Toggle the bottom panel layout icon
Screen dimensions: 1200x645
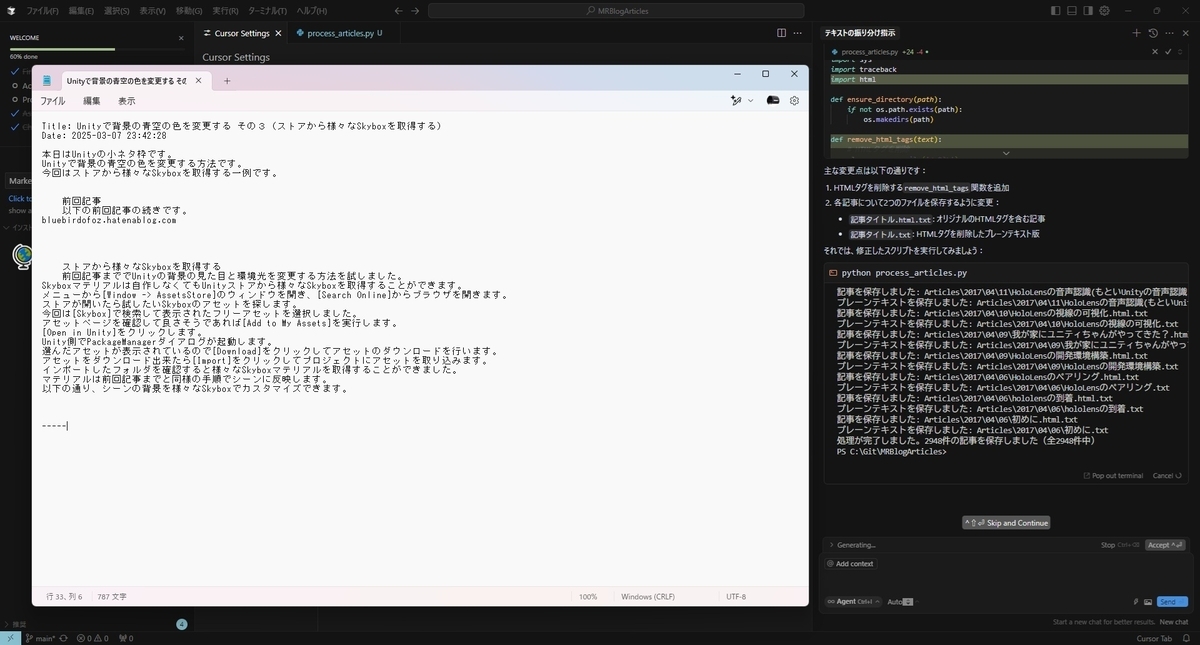tap(1073, 10)
